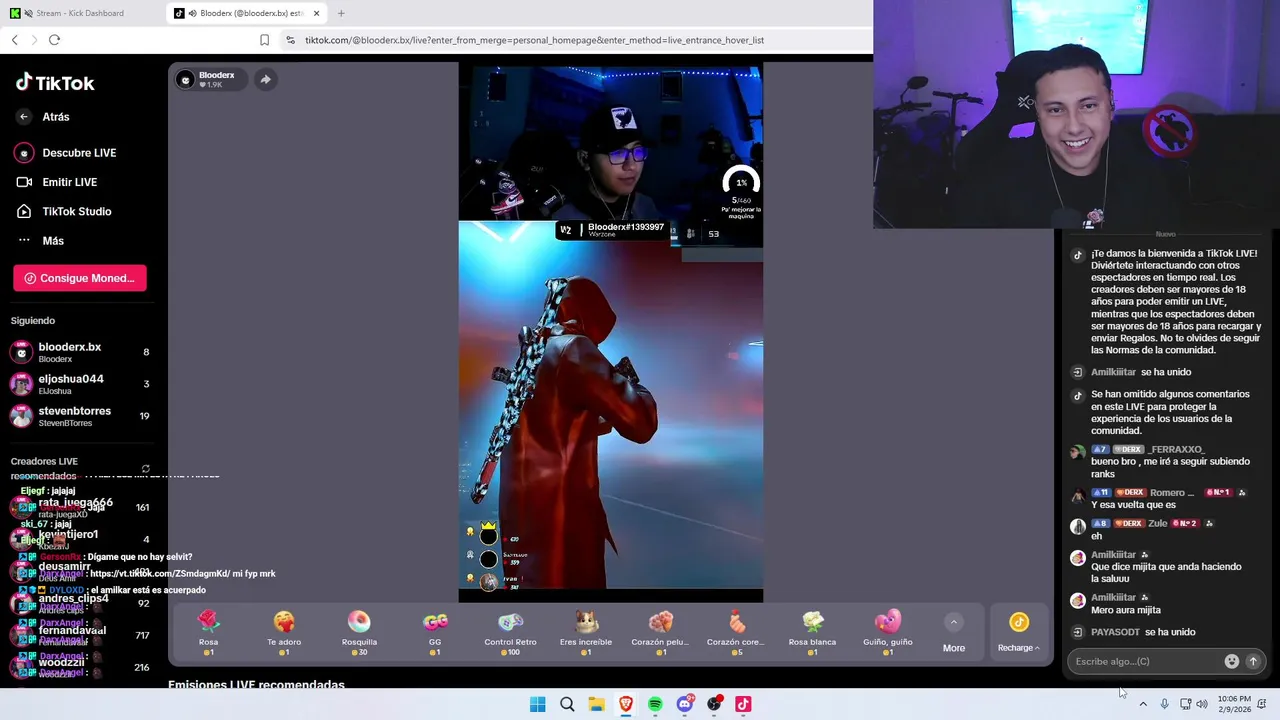
Task: Click Amilkiitar's comment 'Mero aura mijita'
Action: tap(1125, 610)
